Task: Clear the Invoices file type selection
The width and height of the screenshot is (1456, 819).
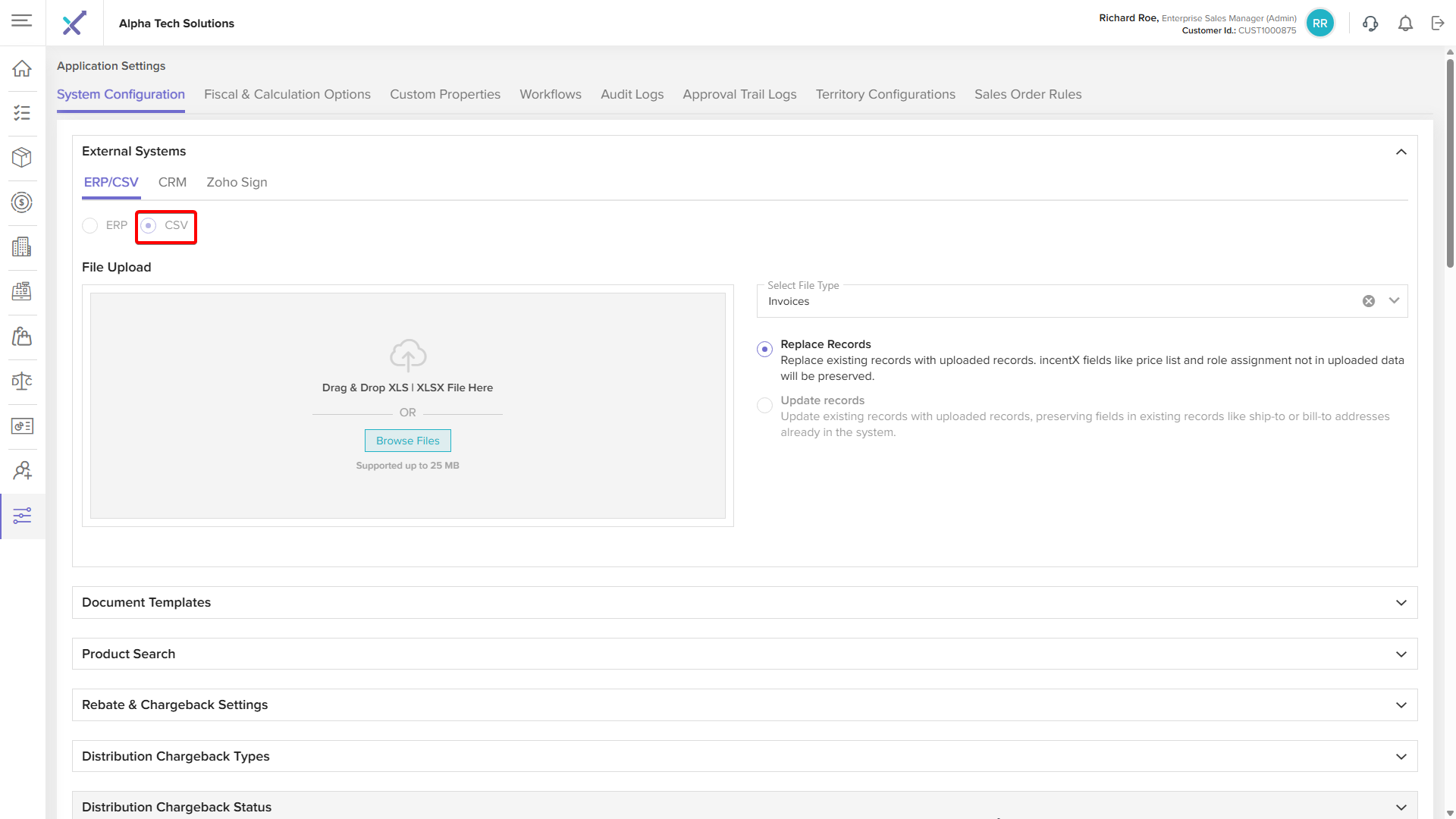Action: pos(1368,301)
